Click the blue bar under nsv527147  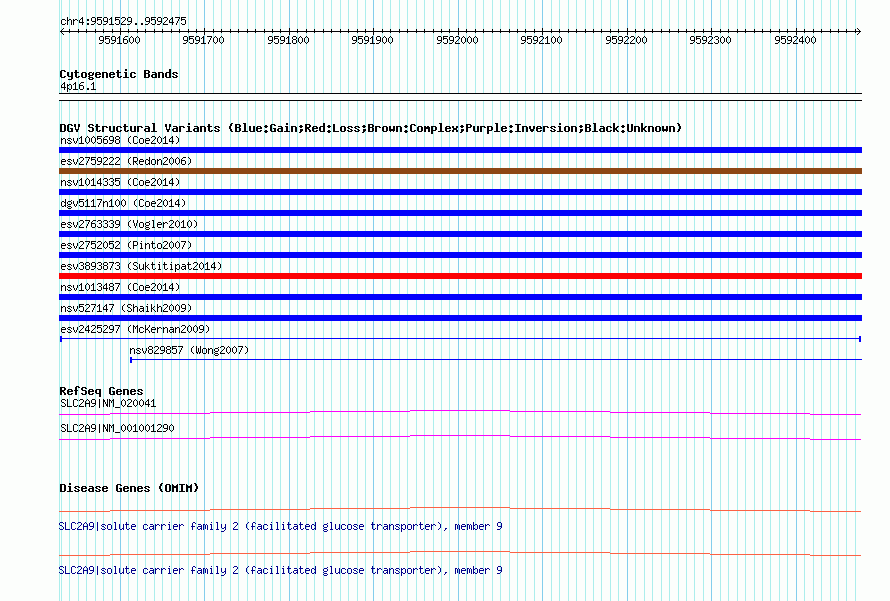(x=460, y=318)
